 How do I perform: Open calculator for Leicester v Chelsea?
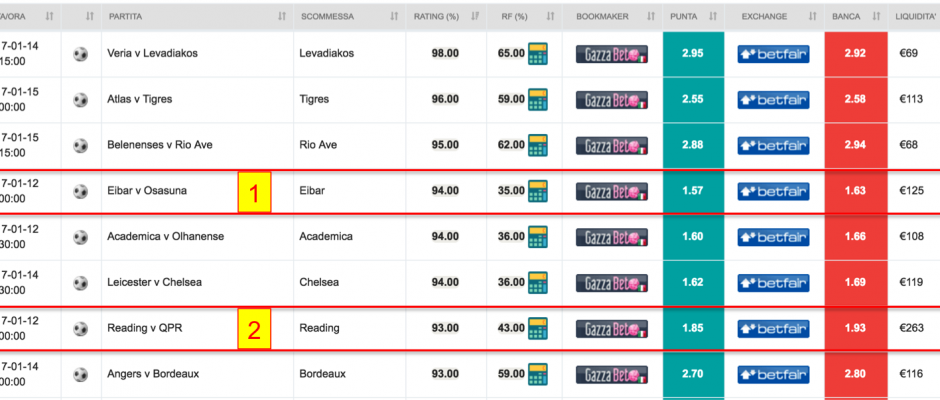pyautogui.click(x=540, y=283)
